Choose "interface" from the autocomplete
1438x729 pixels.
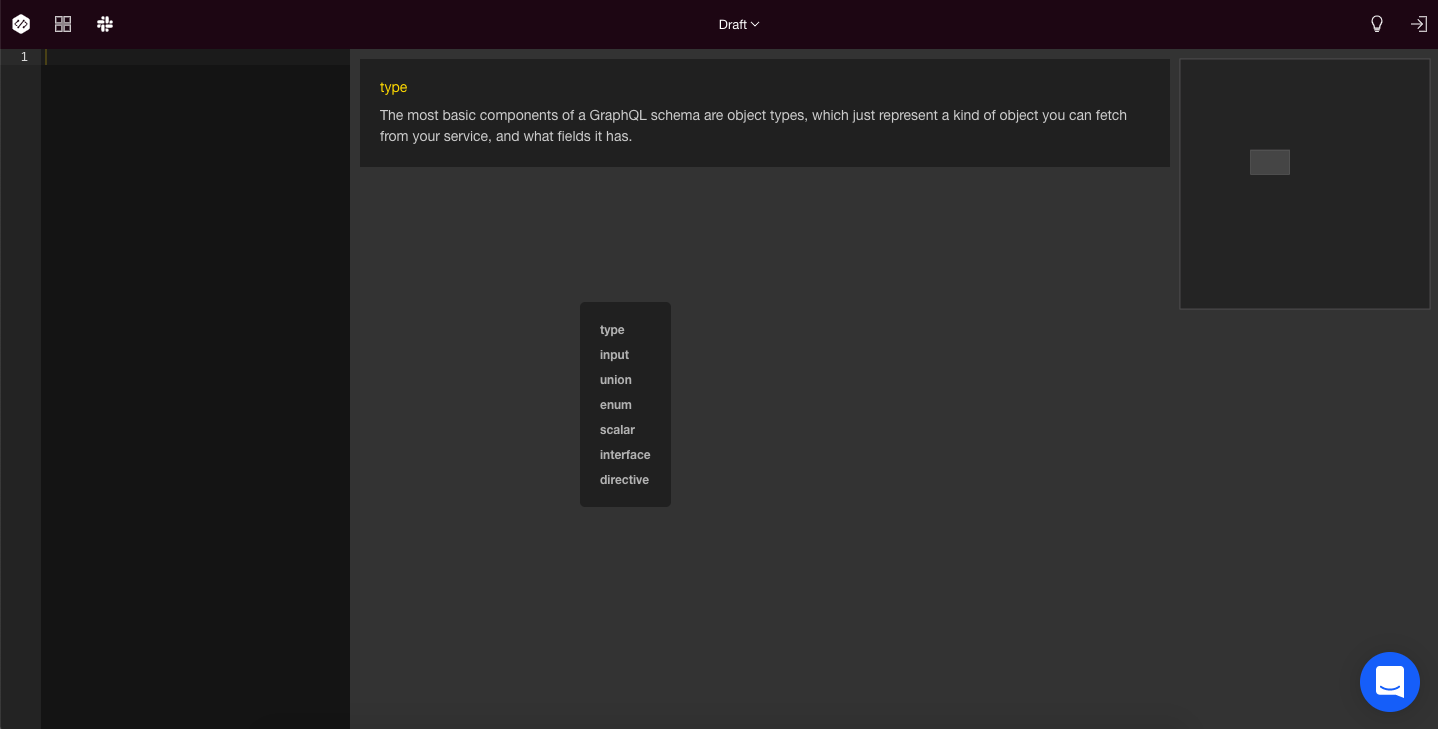pos(625,455)
